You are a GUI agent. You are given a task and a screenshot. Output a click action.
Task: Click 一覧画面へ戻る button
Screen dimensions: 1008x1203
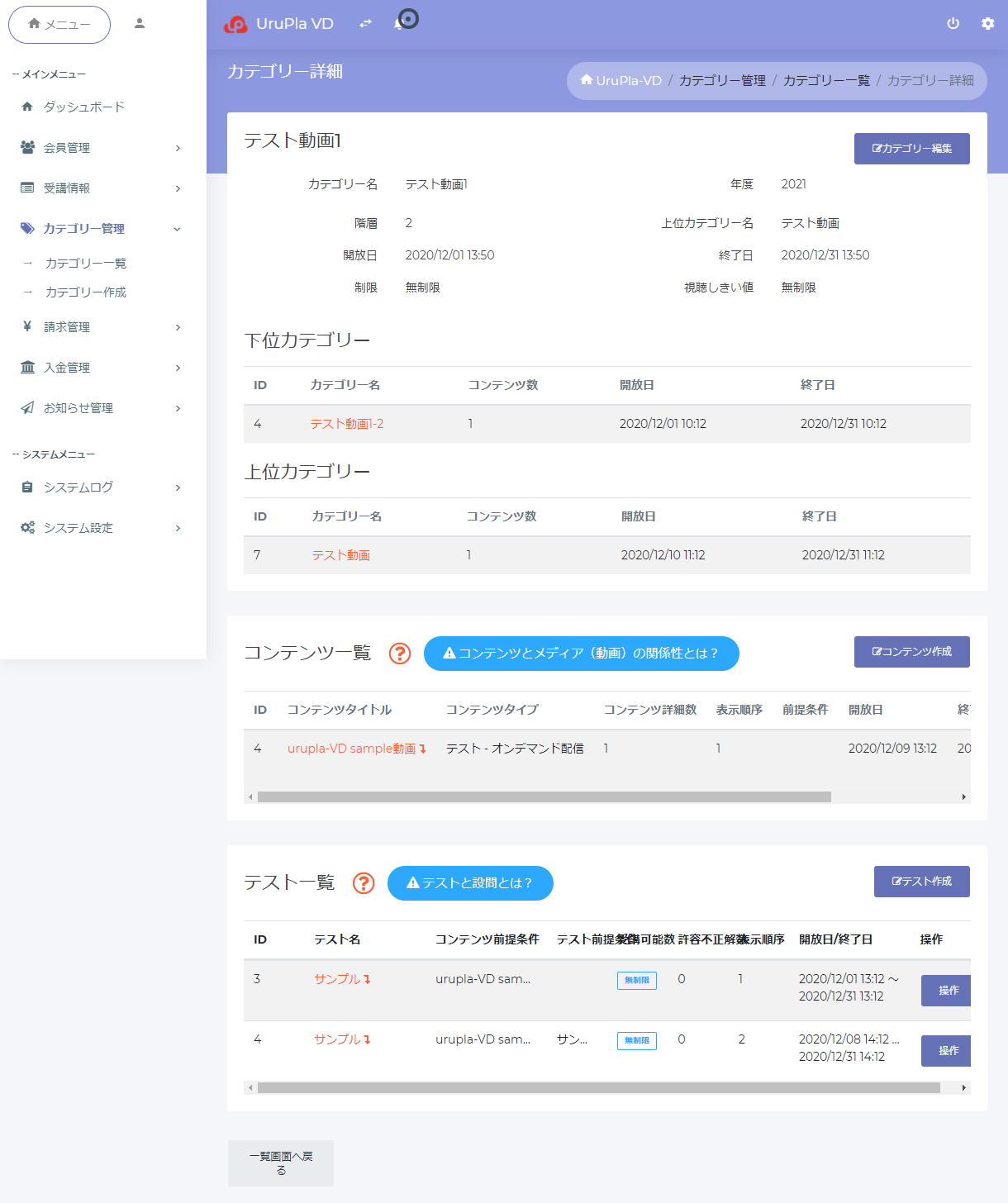coord(281,1163)
